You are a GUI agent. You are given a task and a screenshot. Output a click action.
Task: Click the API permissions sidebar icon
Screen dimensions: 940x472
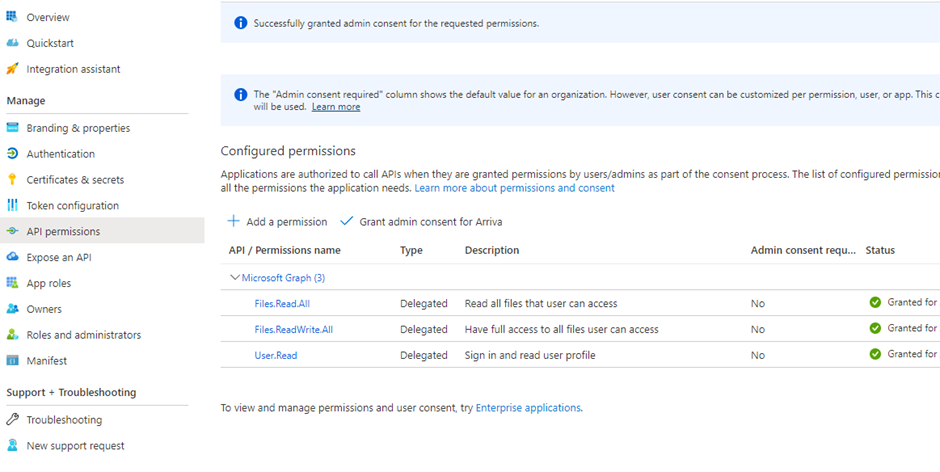tap(12, 231)
